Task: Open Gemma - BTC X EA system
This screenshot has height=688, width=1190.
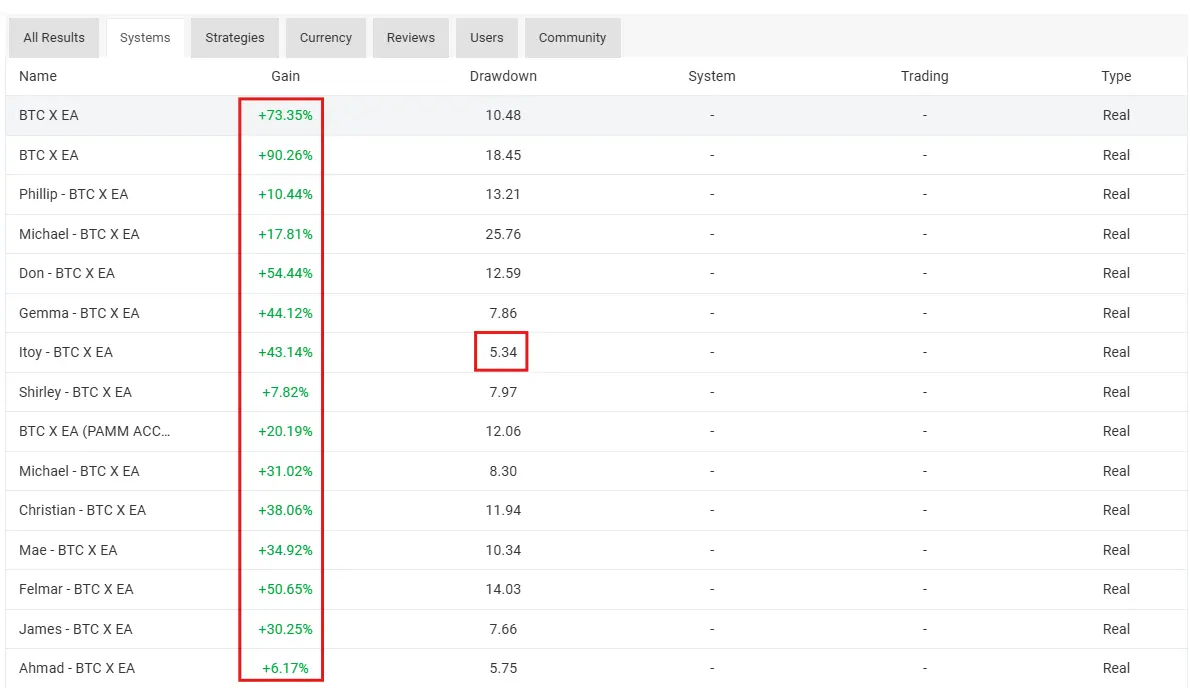Action: click(79, 313)
